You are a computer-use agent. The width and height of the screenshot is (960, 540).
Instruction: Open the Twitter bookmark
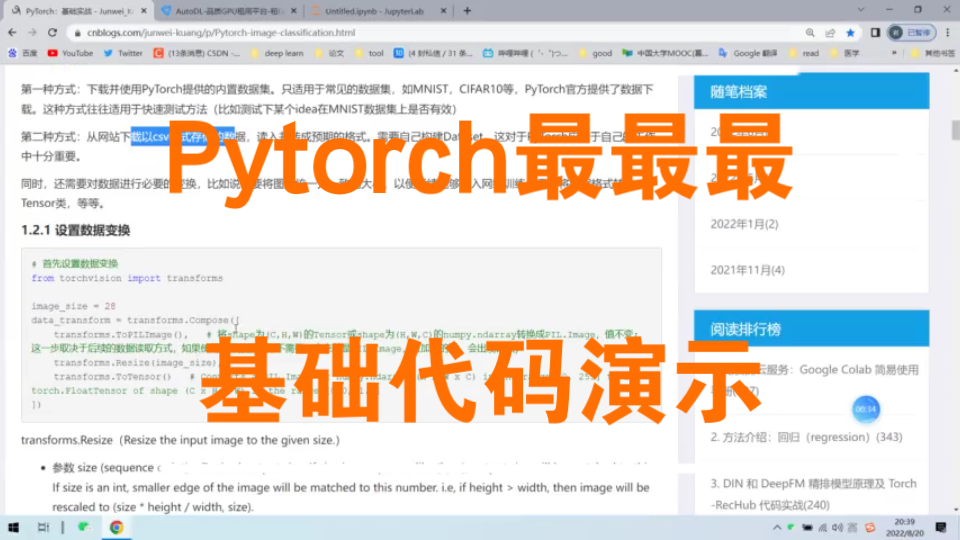[x=123, y=53]
